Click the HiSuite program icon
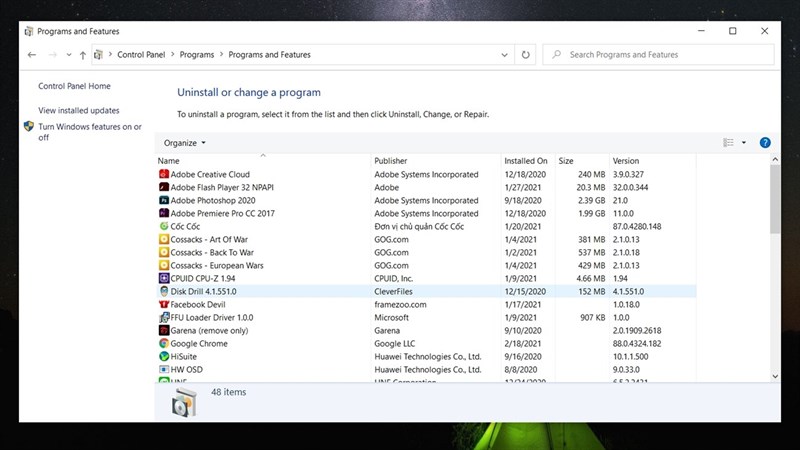The height and width of the screenshot is (450, 800). (x=164, y=357)
